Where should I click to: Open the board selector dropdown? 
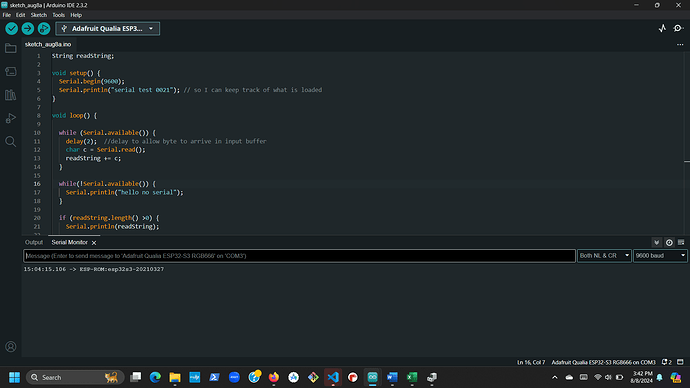[107, 29]
